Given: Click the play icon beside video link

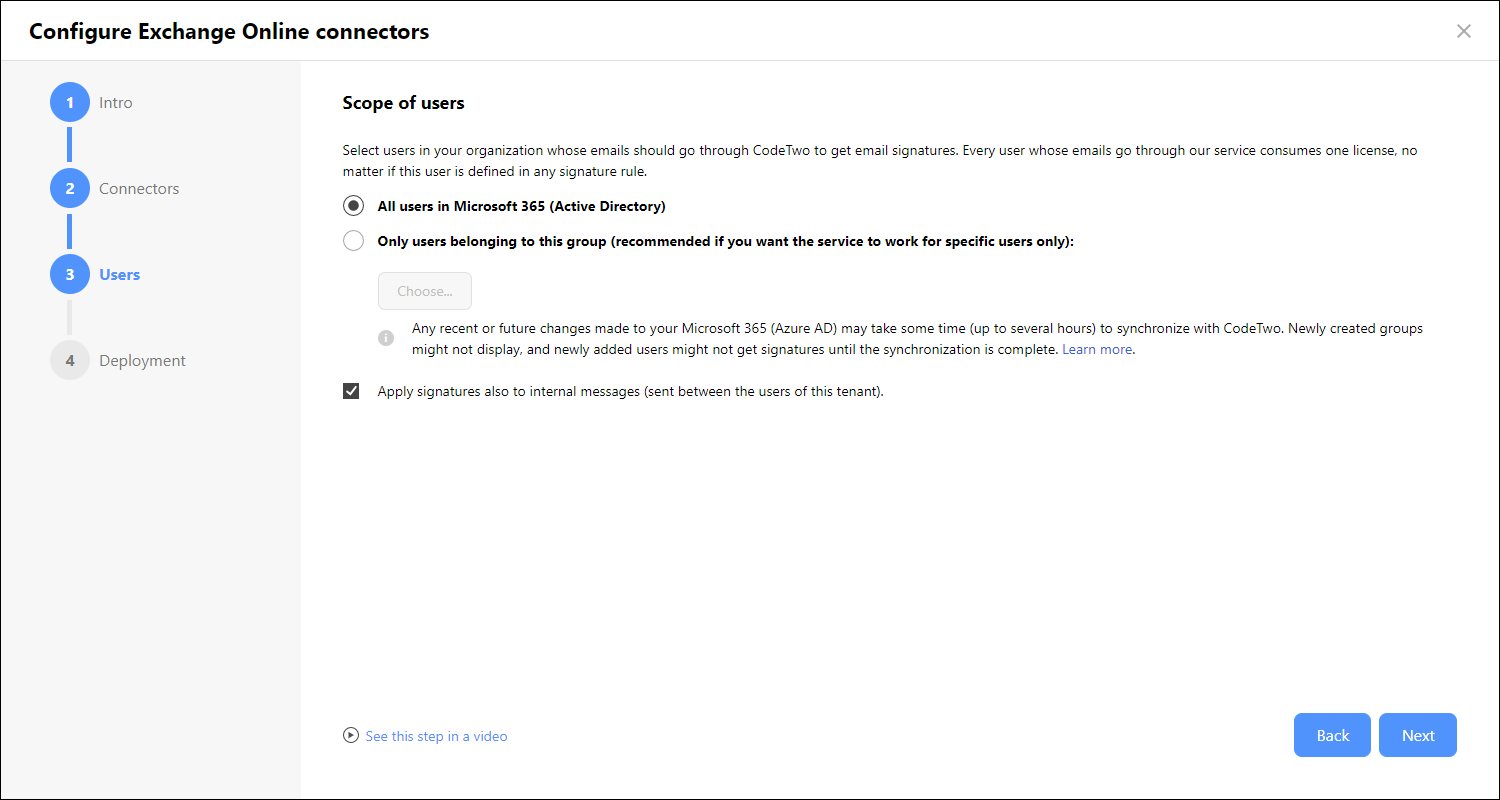Looking at the screenshot, I should click(351, 735).
